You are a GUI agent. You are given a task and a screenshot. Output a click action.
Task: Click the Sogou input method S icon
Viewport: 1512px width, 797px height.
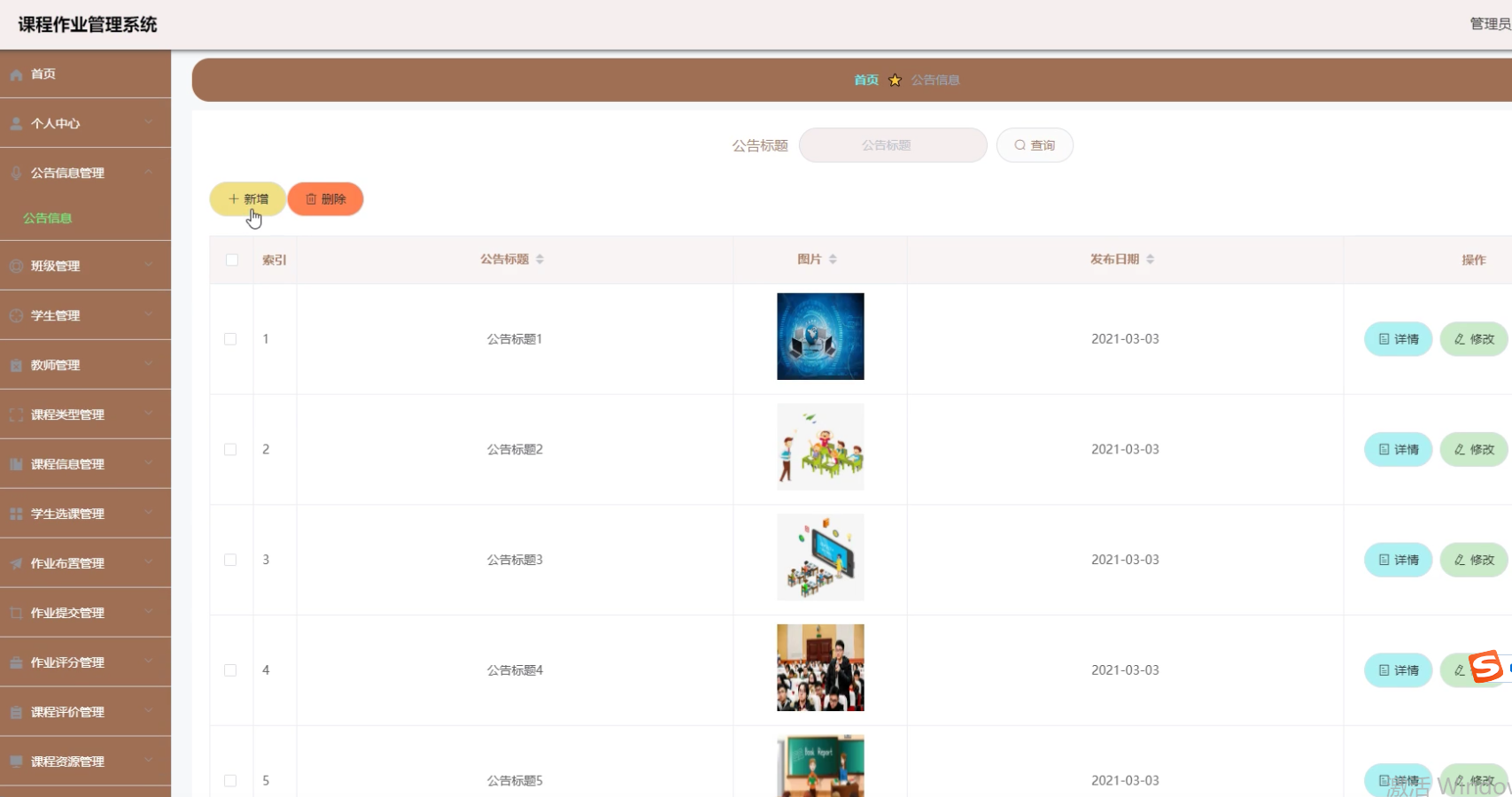coord(1486,667)
